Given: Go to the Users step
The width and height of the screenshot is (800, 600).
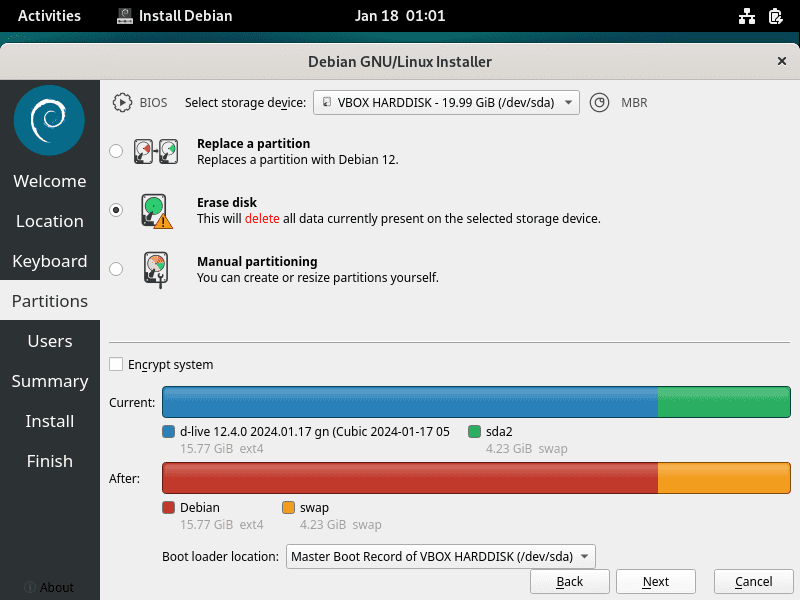Looking at the screenshot, I should click(x=50, y=341).
